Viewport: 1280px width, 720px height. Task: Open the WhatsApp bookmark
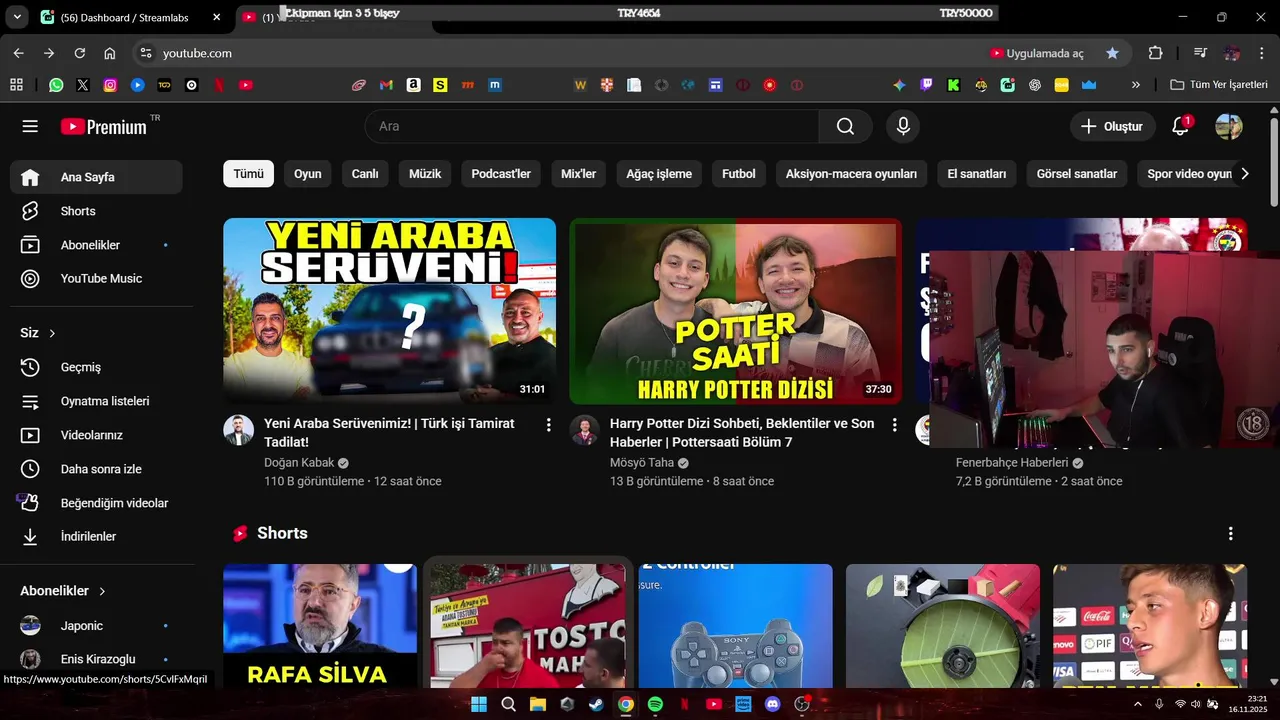[x=56, y=85]
